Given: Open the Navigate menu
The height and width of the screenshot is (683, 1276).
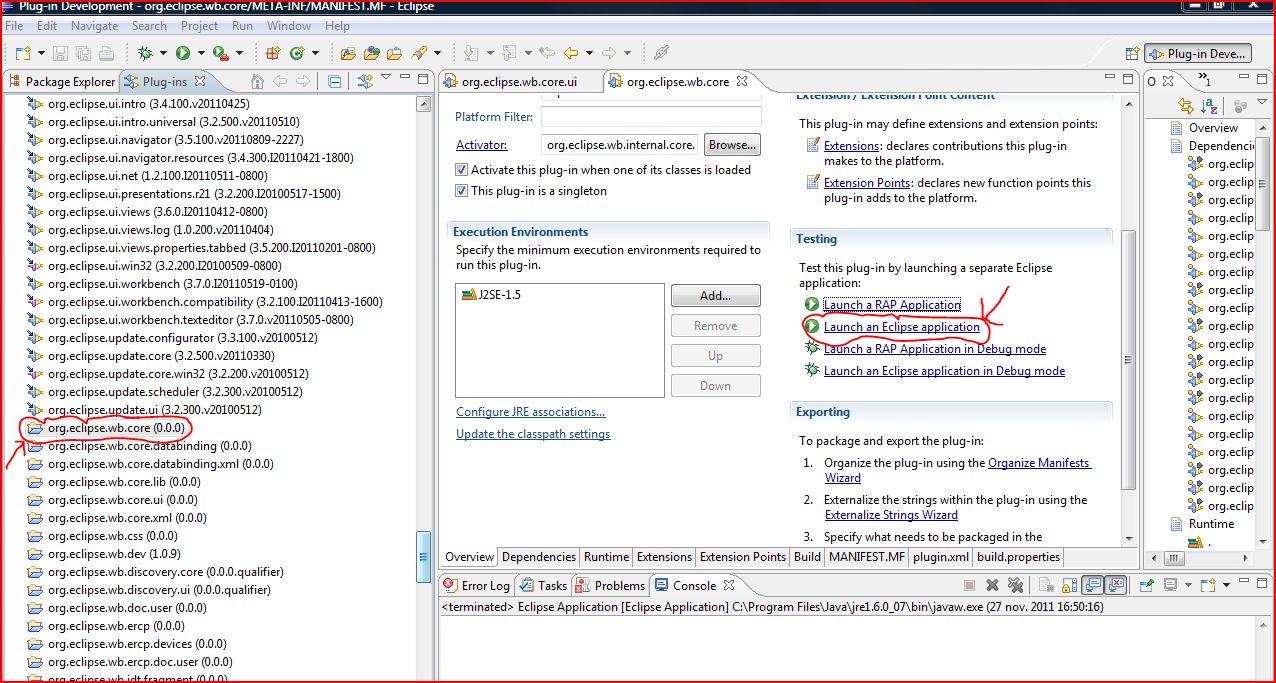Looking at the screenshot, I should (x=94, y=26).
